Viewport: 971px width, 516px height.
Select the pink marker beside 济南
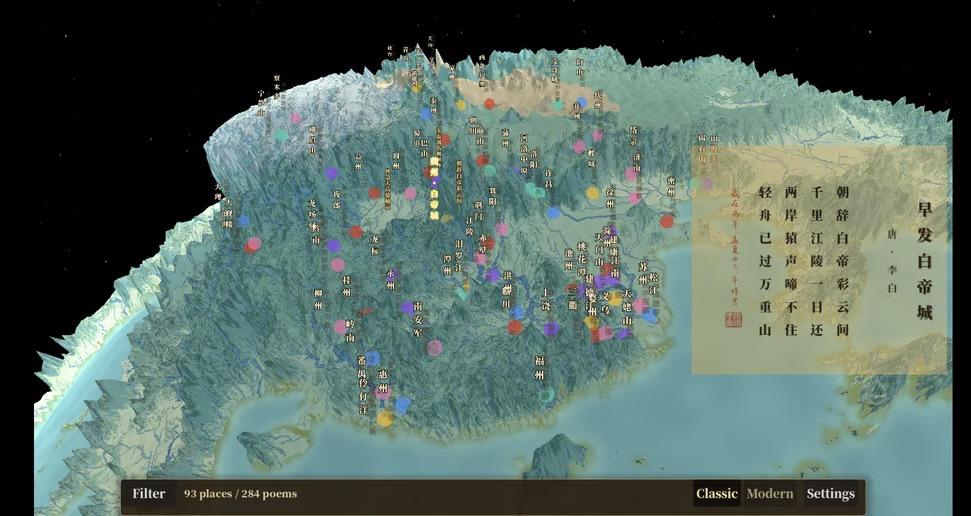pyautogui.click(x=631, y=174)
